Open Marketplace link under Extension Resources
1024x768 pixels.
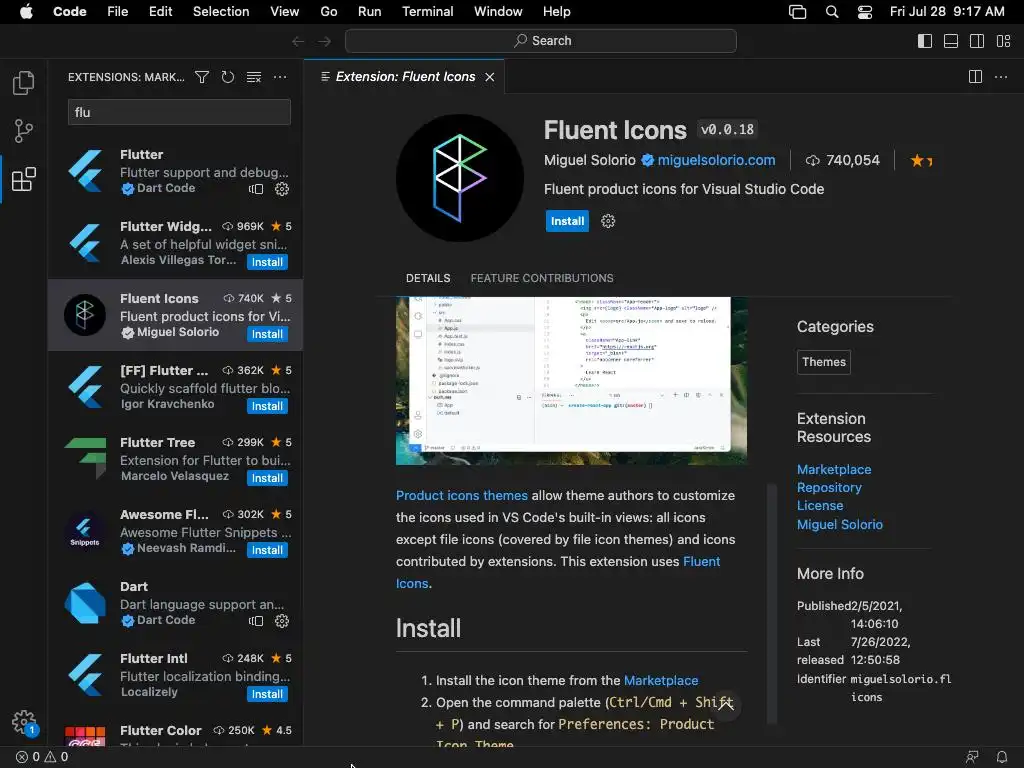(x=834, y=470)
